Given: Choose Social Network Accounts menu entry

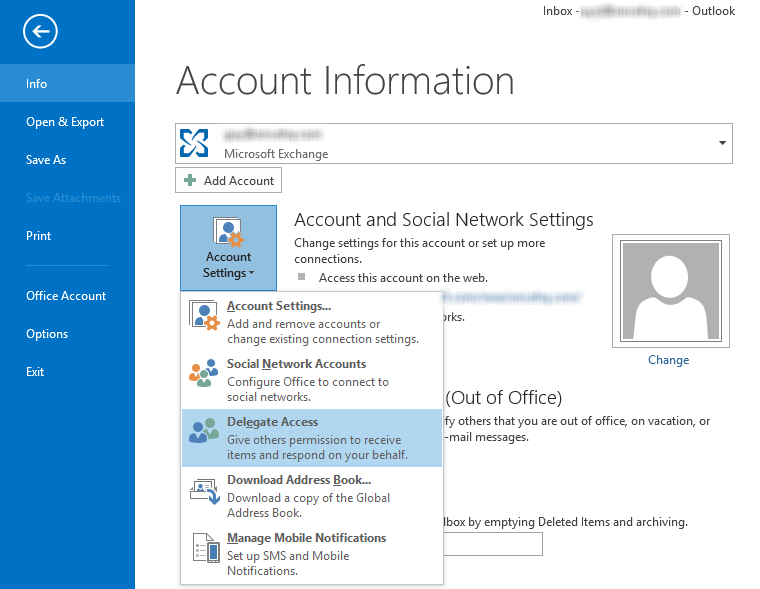Looking at the screenshot, I should (312, 380).
